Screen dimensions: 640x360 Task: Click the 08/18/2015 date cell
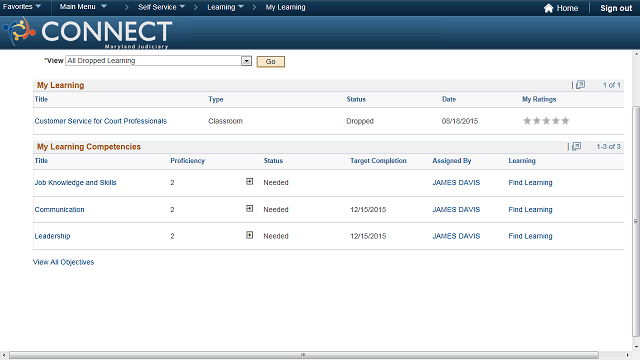[460, 121]
